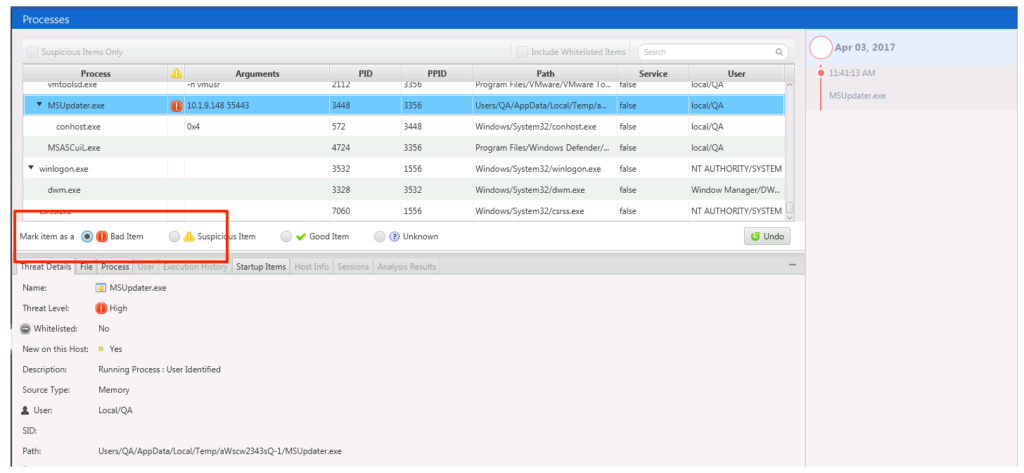This screenshot has height=473, width=1024.
Task: Open the Execution History tab
Action: click(195, 267)
